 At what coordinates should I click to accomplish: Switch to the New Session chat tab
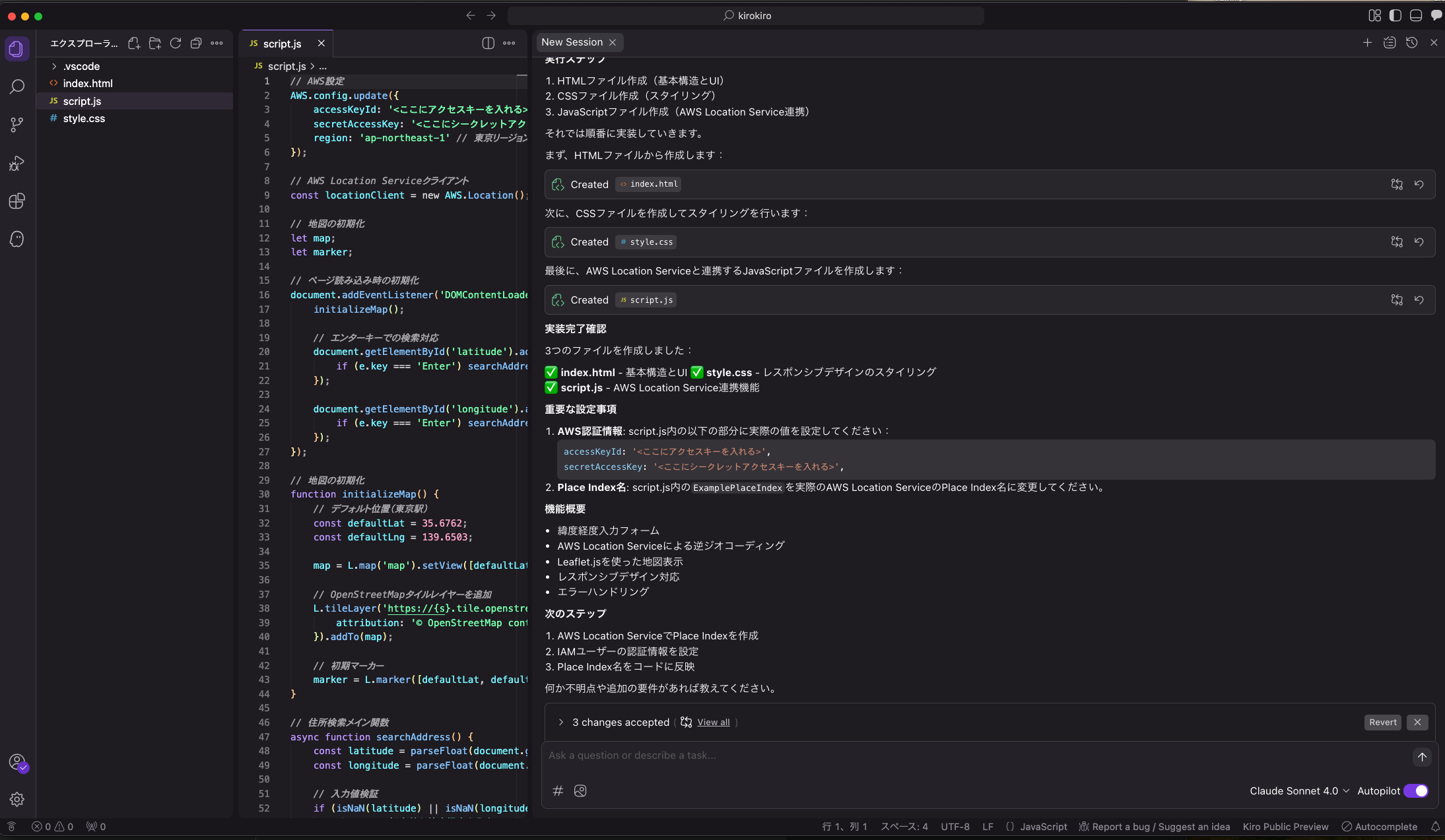(572, 42)
